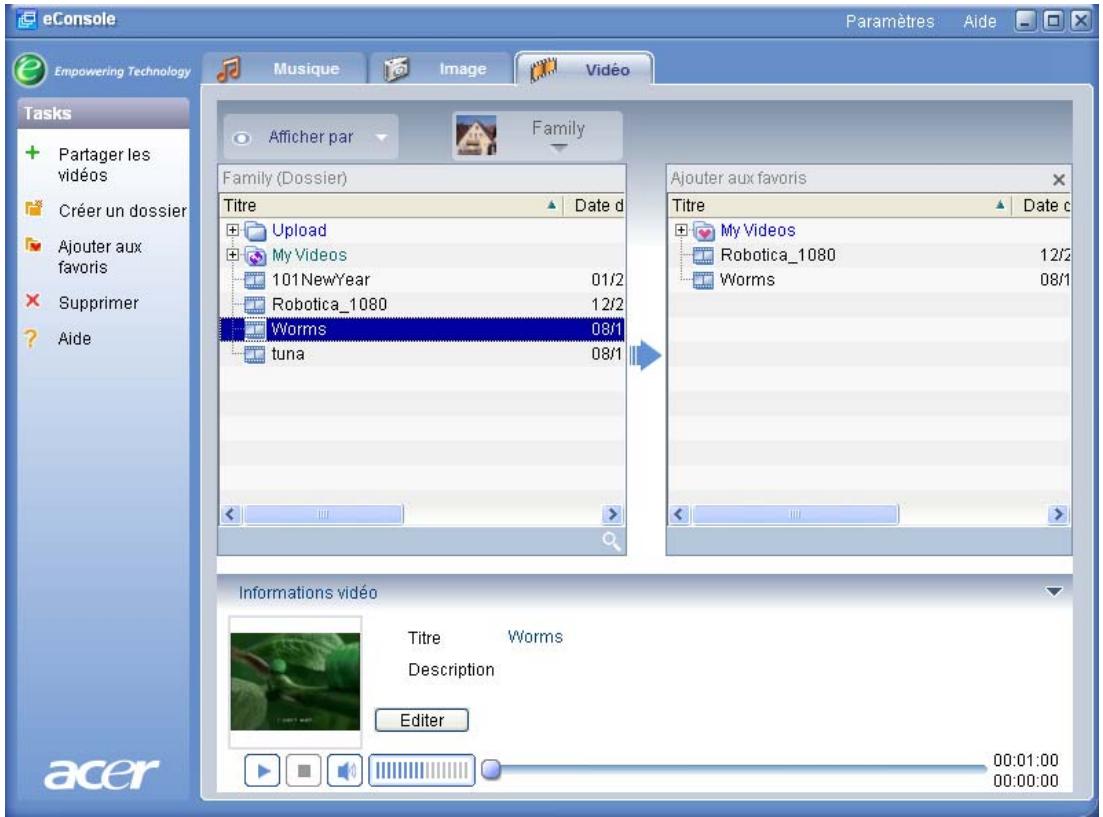Open the Aide menu in title bar
Viewport: 1103px width, 817px height.
[x=979, y=21]
